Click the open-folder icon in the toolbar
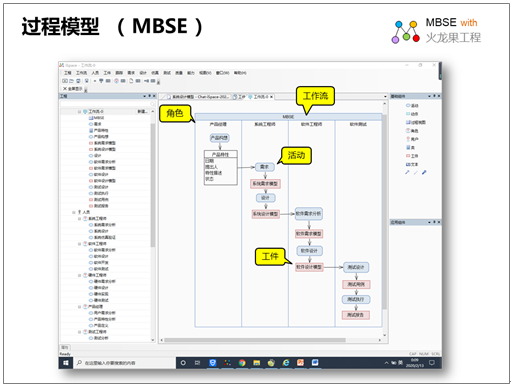The image size is (511, 387). pyautogui.click(x=71, y=81)
